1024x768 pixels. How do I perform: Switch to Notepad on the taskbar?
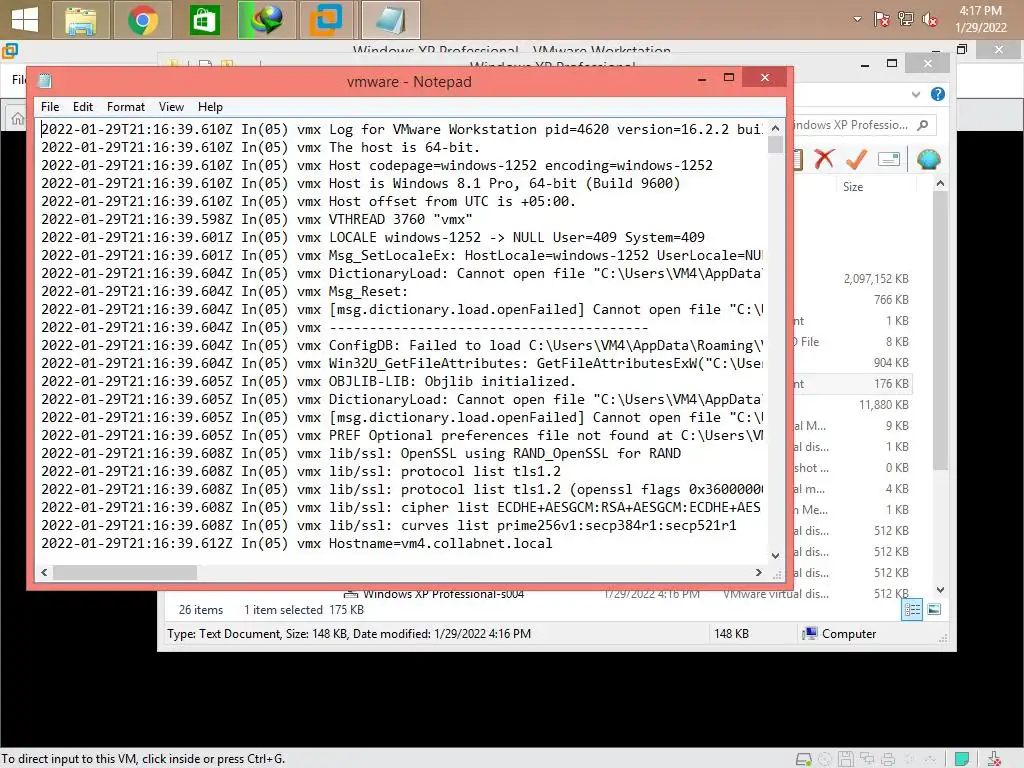coord(391,20)
